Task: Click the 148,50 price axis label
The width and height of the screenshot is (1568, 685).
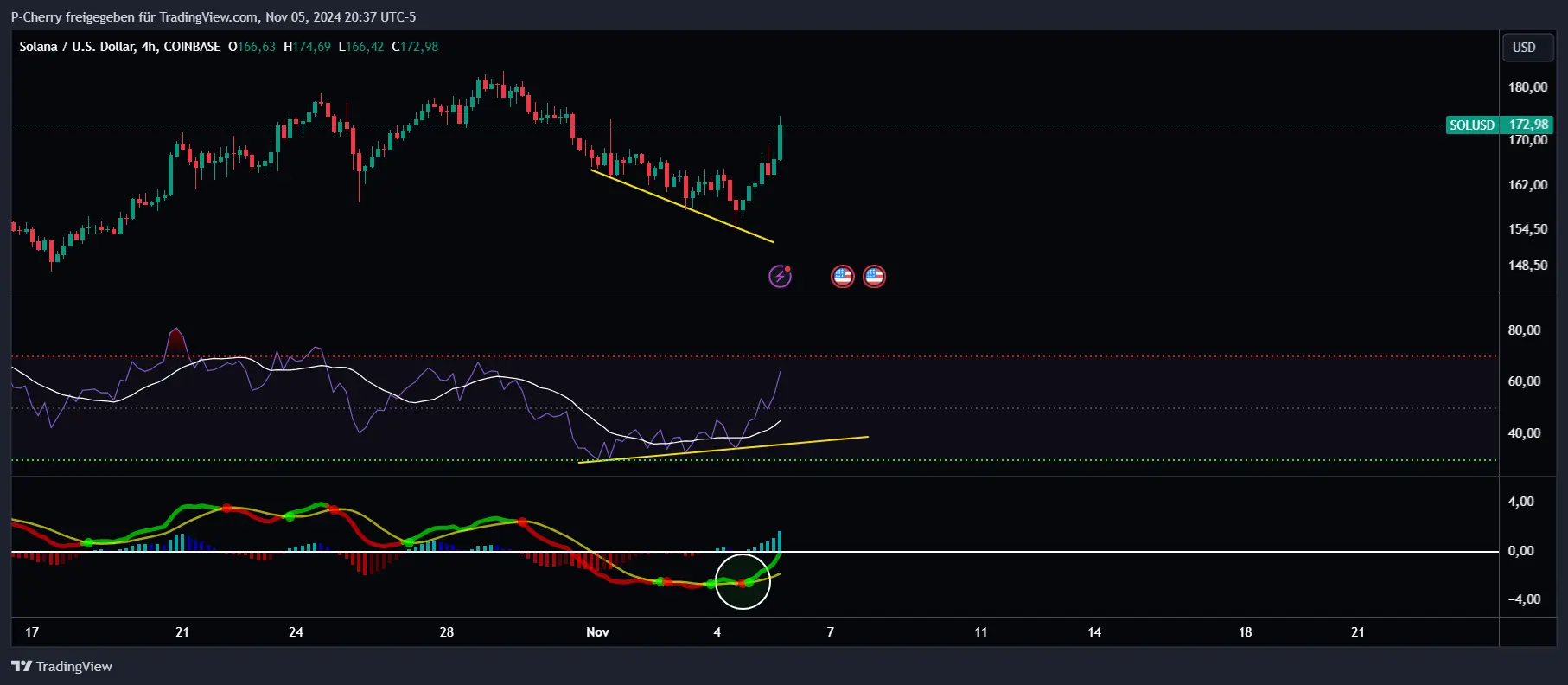Action: (1527, 266)
